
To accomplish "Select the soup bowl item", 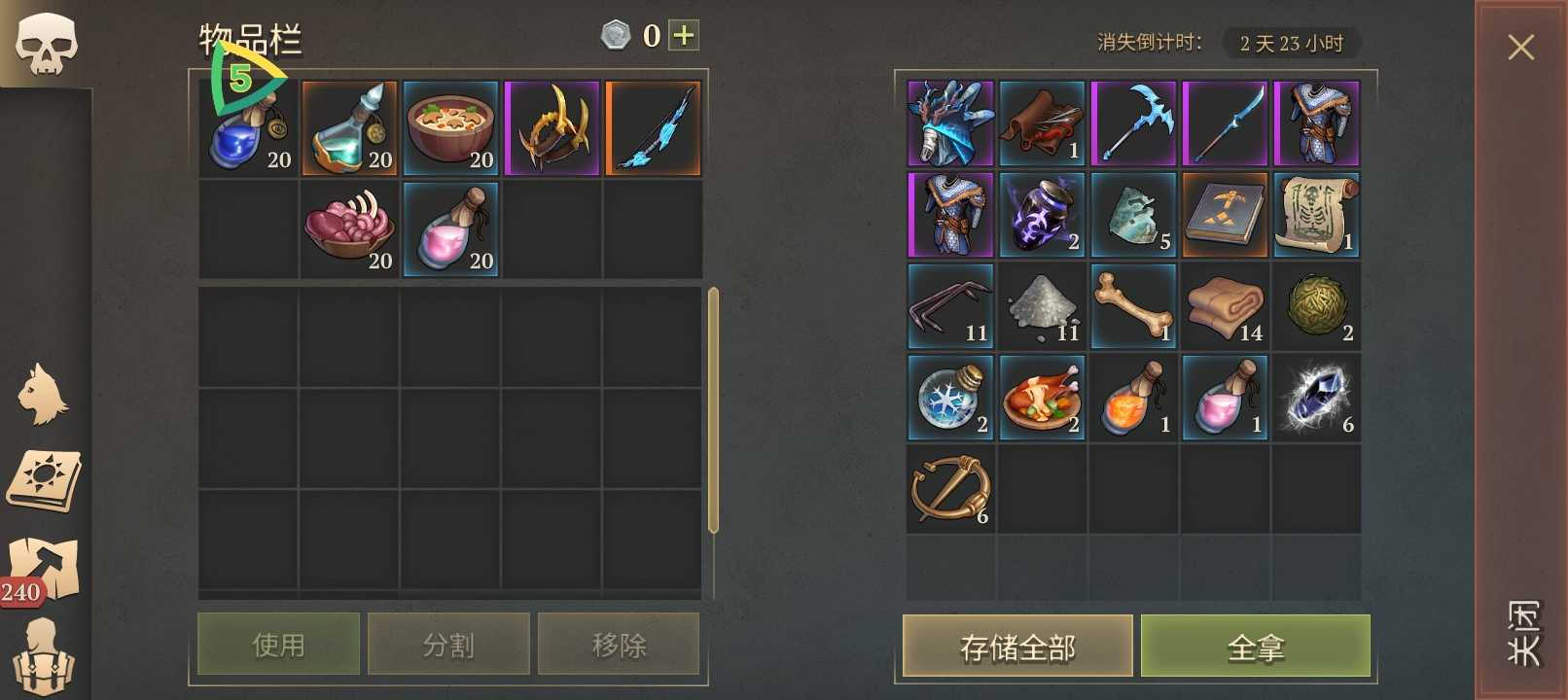I will point(451,128).
